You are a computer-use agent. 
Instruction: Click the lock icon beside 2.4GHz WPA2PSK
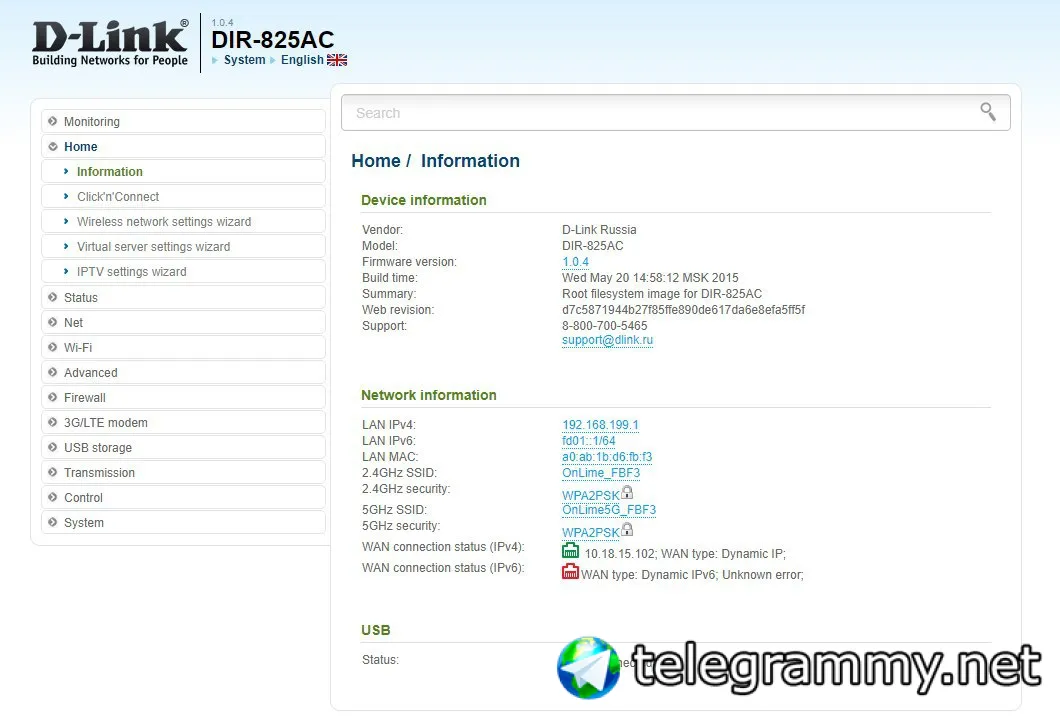tap(627, 492)
